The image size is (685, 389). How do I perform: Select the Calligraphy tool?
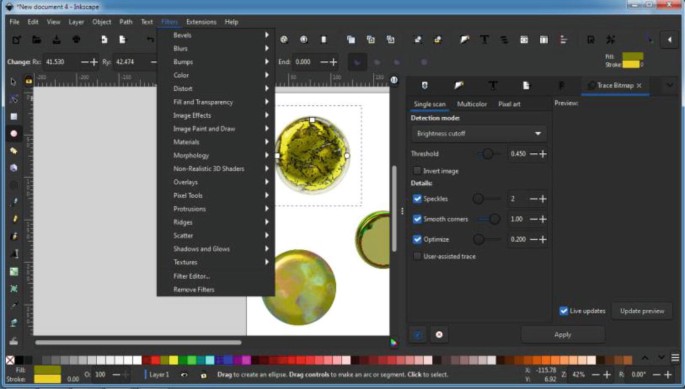pos(14,236)
